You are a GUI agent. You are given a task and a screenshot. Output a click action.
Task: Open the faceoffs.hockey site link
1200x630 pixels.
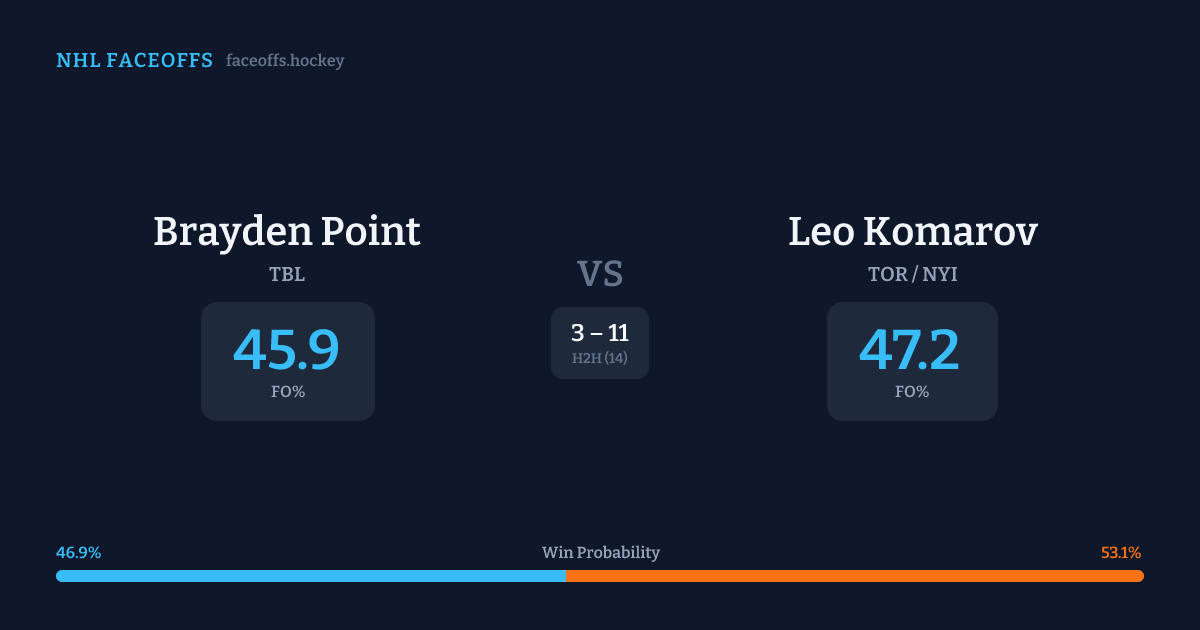(x=285, y=61)
